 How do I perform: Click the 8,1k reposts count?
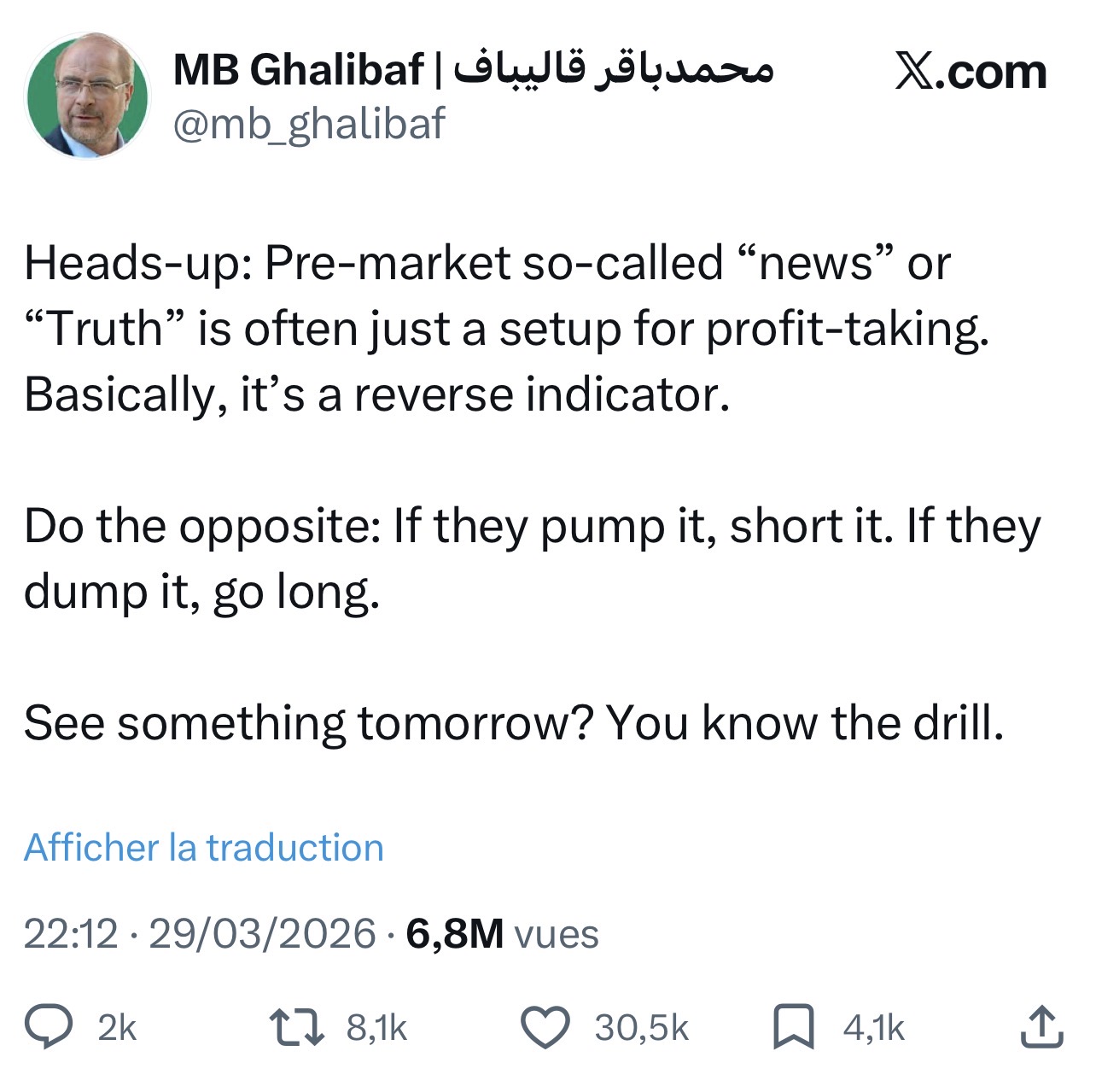[376, 1028]
